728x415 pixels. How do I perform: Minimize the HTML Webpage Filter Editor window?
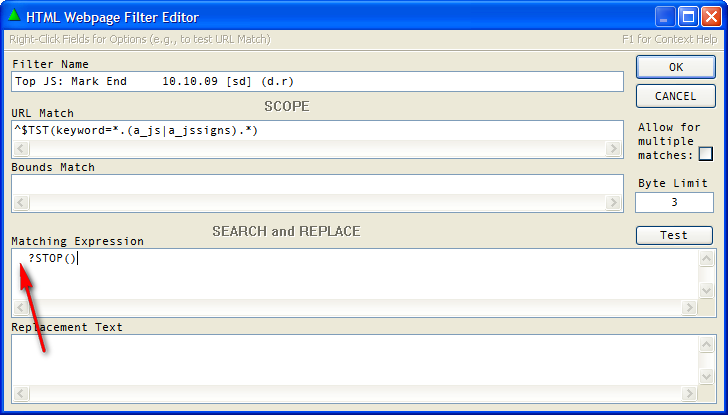pyautogui.click(x=665, y=17)
